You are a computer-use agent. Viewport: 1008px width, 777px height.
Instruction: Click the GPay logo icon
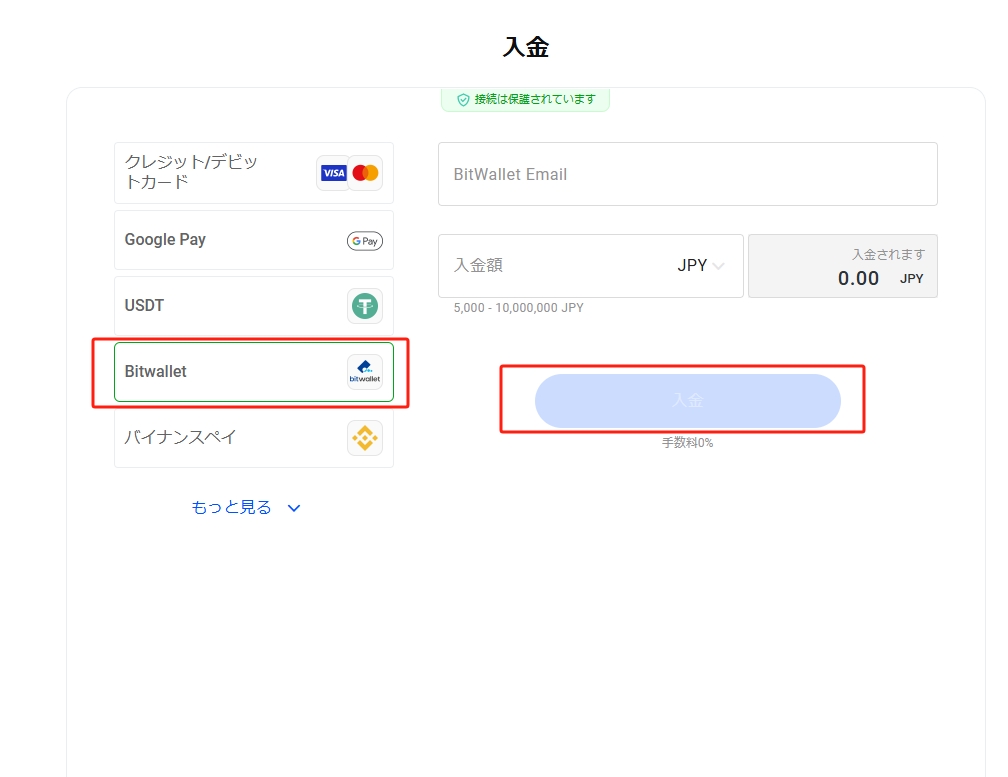coord(365,241)
